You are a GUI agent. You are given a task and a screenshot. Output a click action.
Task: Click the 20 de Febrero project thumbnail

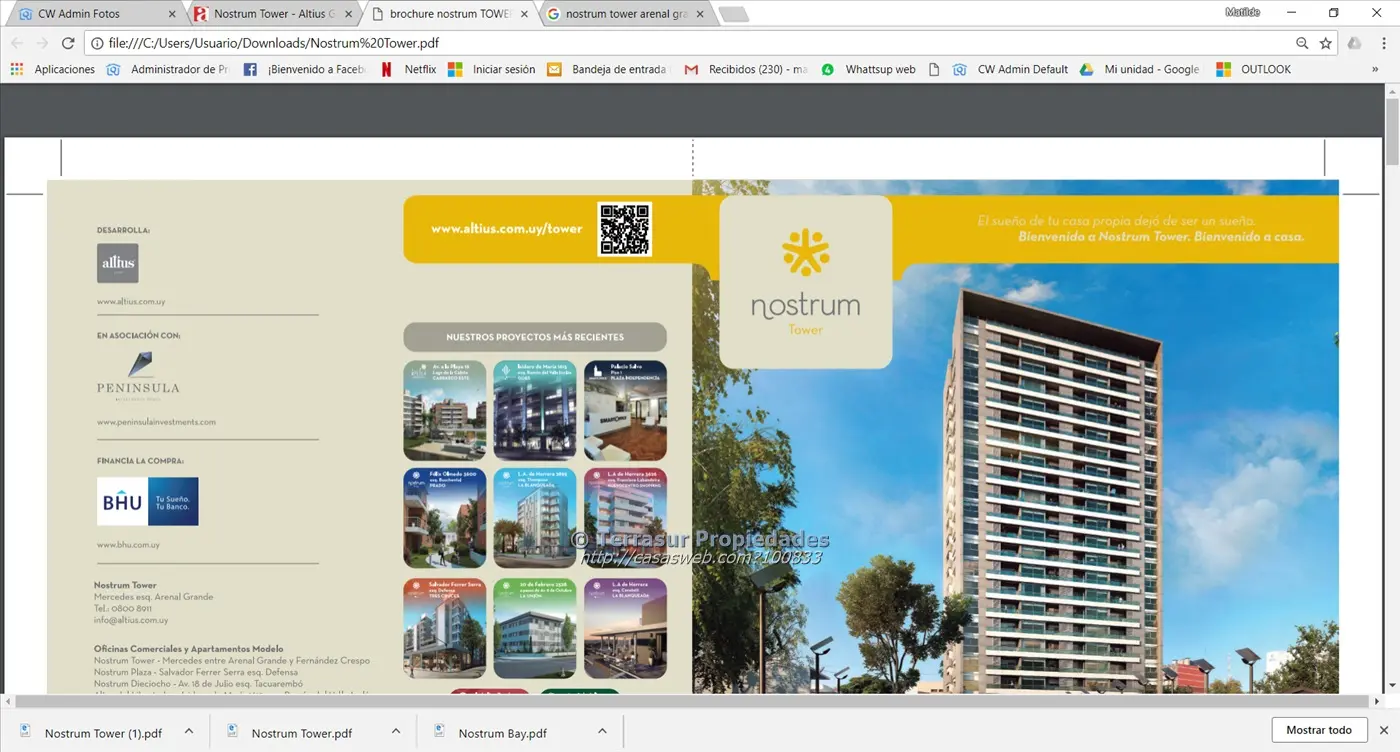[535, 628]
